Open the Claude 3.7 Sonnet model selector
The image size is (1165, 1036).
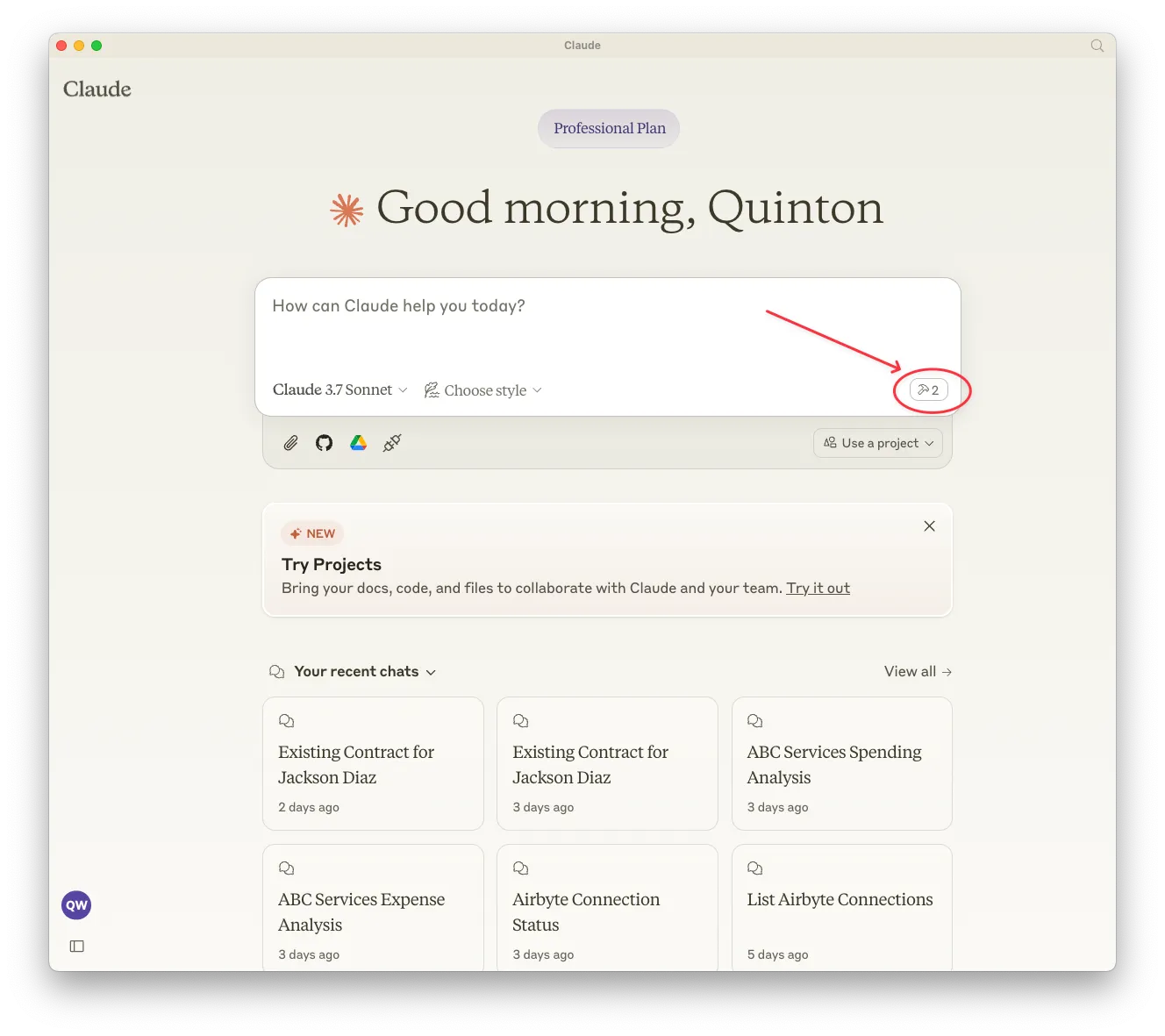click(340, 389)
